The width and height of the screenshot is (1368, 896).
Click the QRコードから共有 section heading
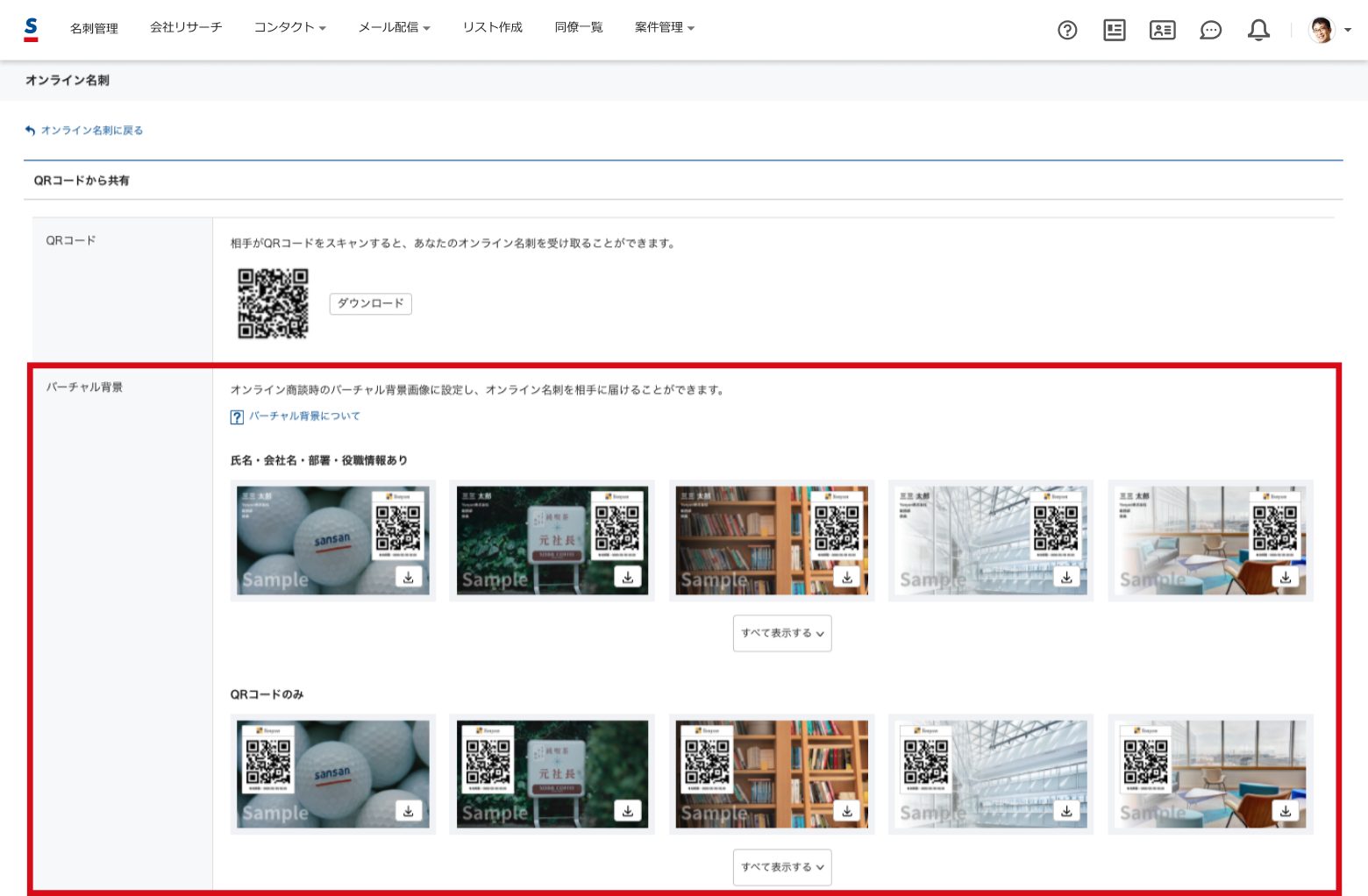82,181
